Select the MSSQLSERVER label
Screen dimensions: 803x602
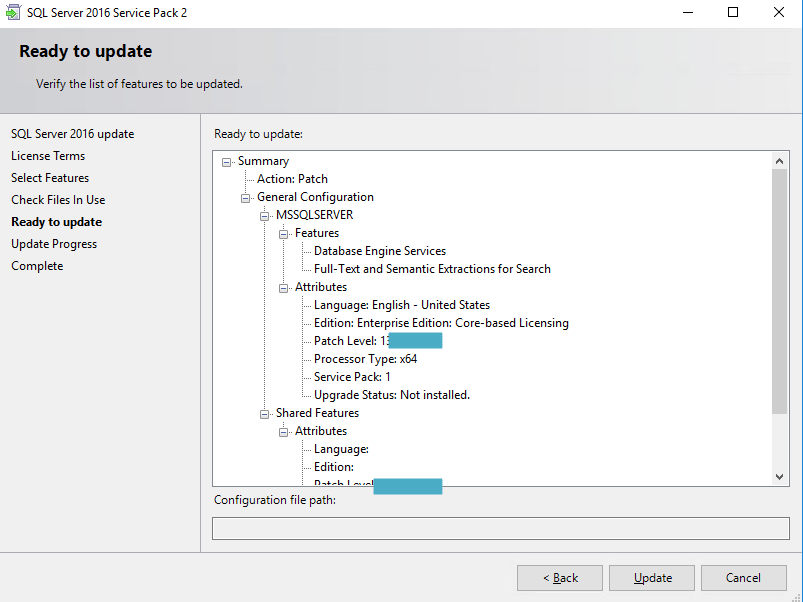(x=314, y=215)
